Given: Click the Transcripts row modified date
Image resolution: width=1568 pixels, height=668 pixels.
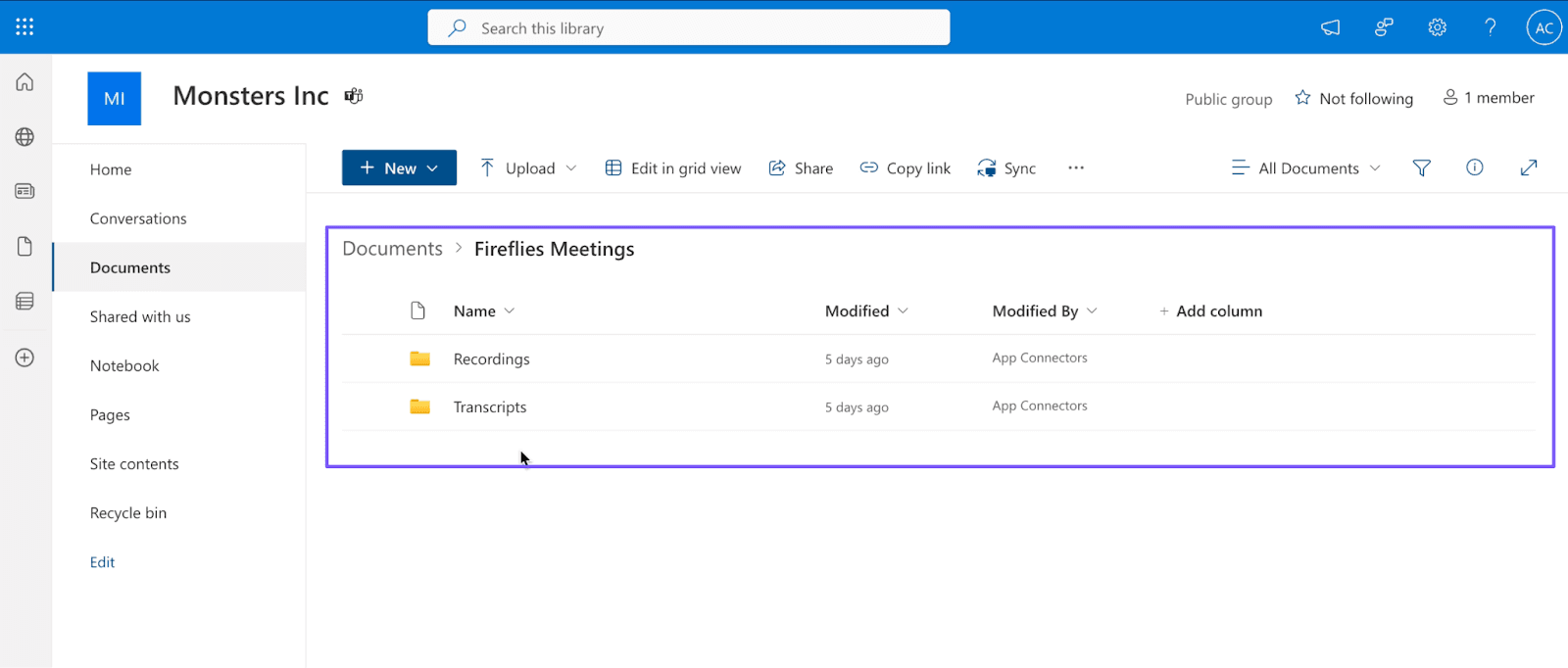Looking at the screenshot, I should point(857,407).
